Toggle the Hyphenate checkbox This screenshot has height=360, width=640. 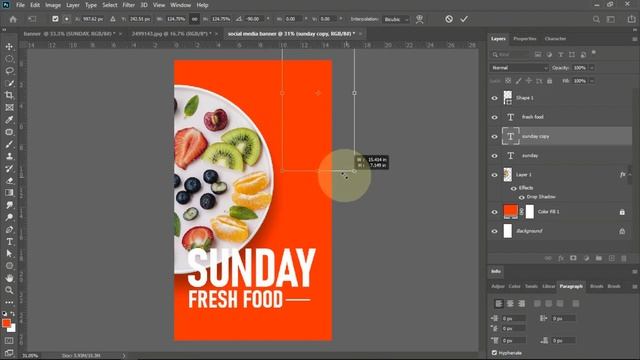click(x=494, y=353)
